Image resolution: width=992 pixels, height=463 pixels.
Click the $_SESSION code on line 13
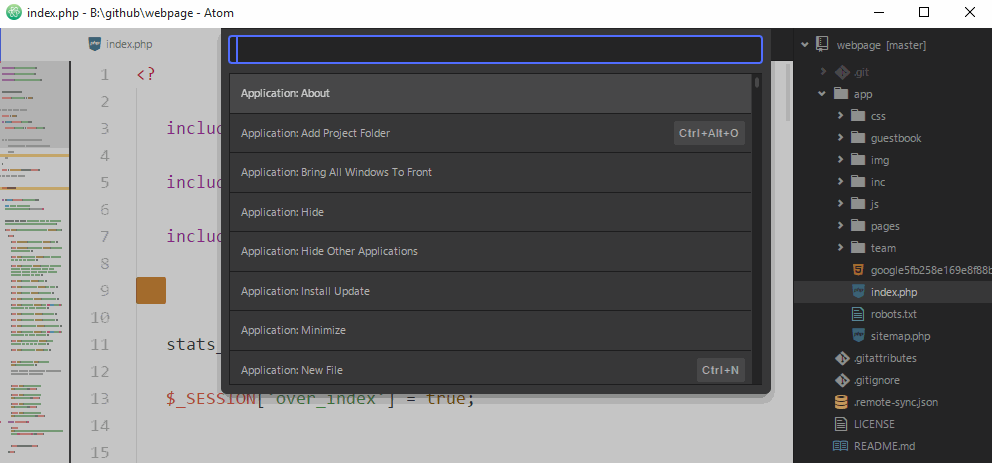[211, 398]
